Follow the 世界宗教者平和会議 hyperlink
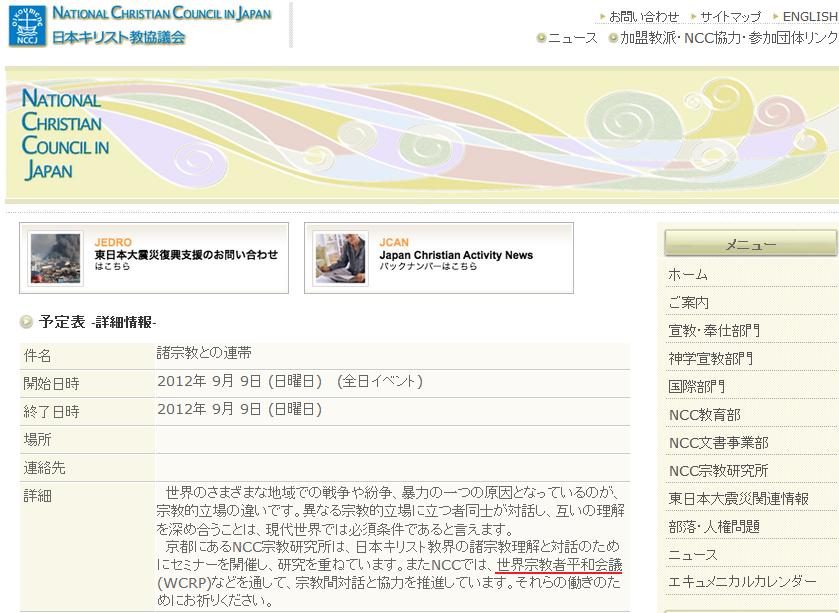The height and width of the screenshot is (613, 839). pyautogui.click(x=559, y=565)
